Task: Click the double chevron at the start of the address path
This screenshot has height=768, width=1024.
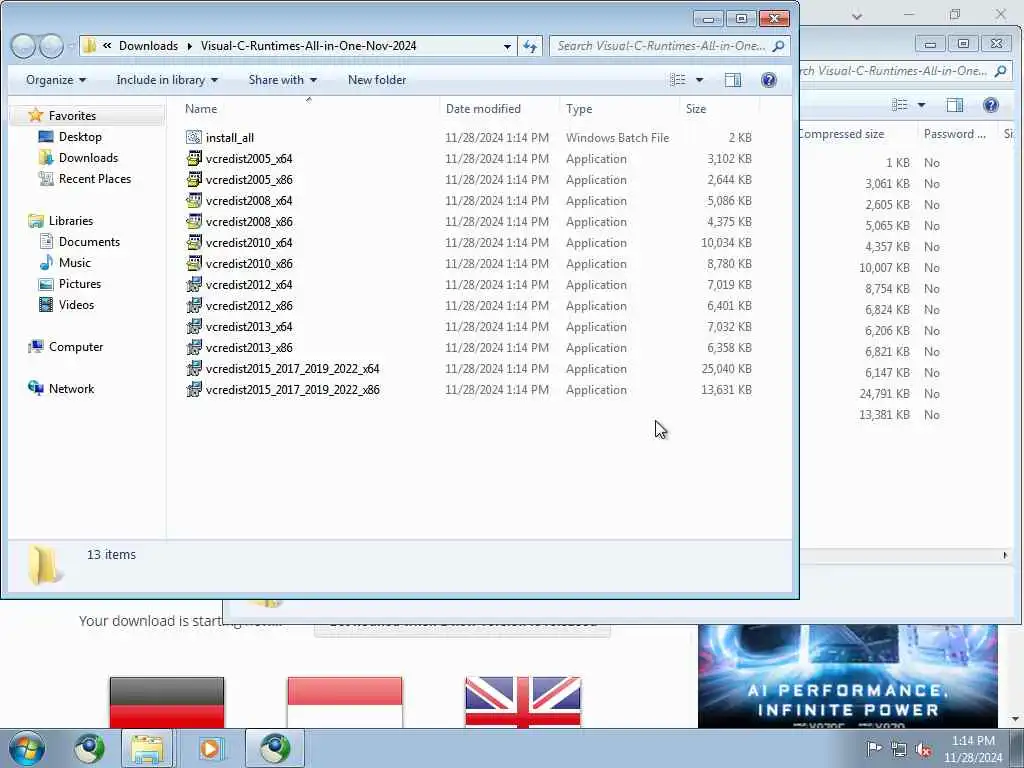Action: pos(107,46)
